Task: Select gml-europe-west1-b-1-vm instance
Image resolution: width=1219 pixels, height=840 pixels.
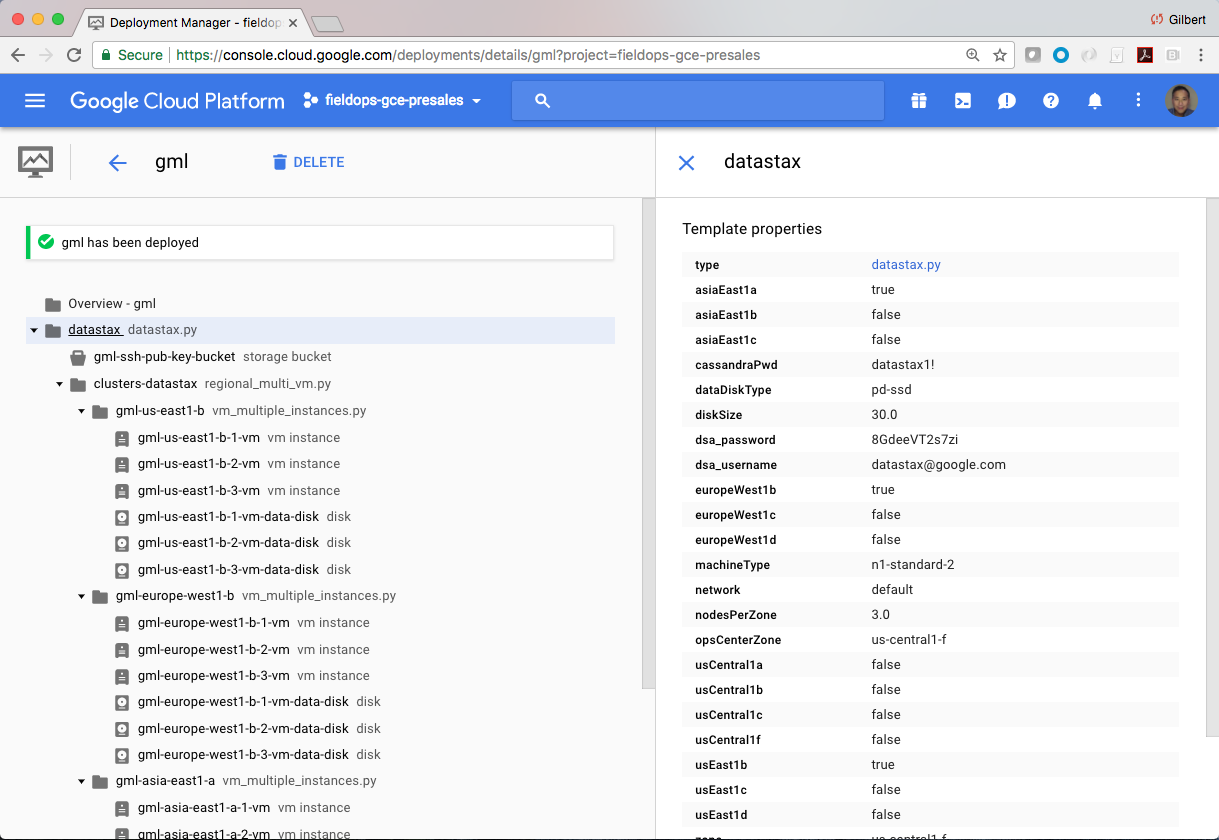Action: [214, 623]
